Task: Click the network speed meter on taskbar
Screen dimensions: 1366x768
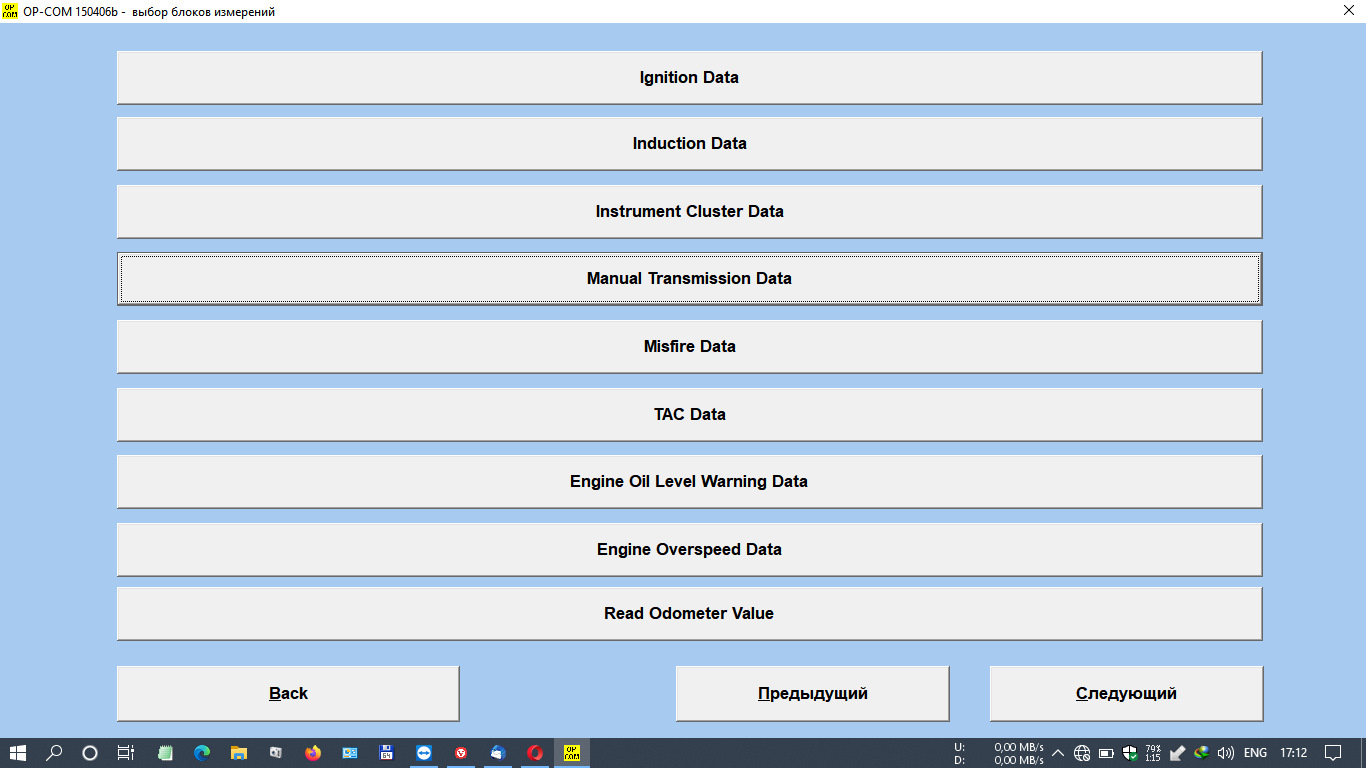Action: 998,753
